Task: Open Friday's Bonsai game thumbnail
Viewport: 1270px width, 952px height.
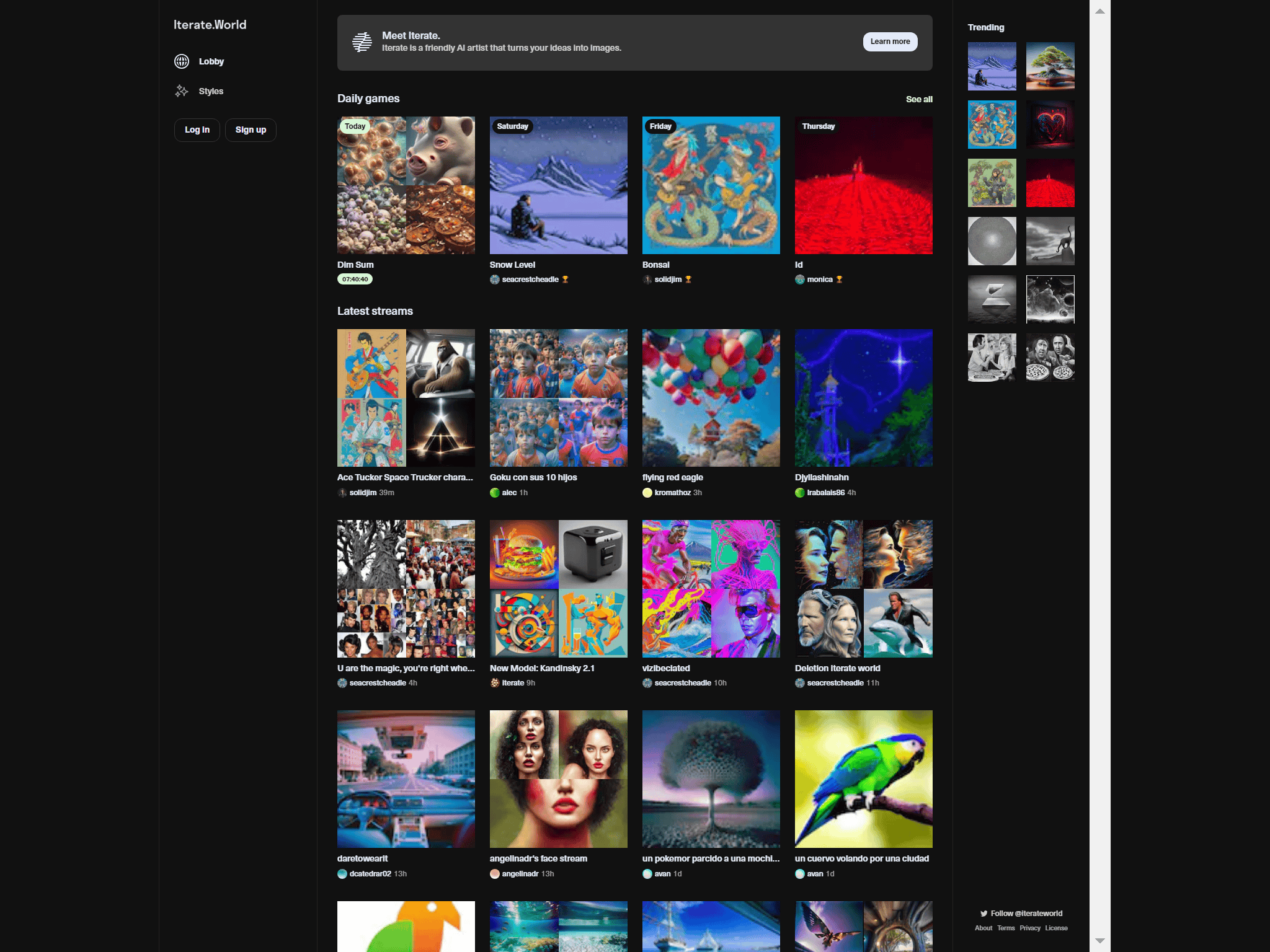Action: click(x=711, y=185)
